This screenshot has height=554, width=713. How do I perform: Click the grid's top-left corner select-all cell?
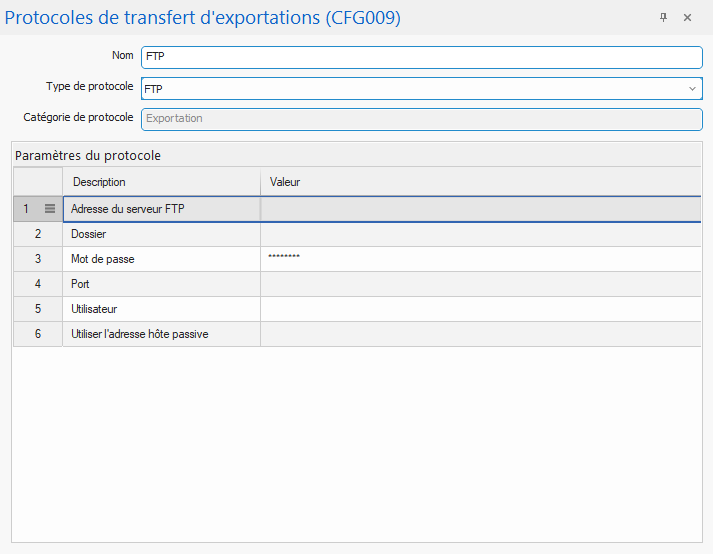(x=38, y=182)
